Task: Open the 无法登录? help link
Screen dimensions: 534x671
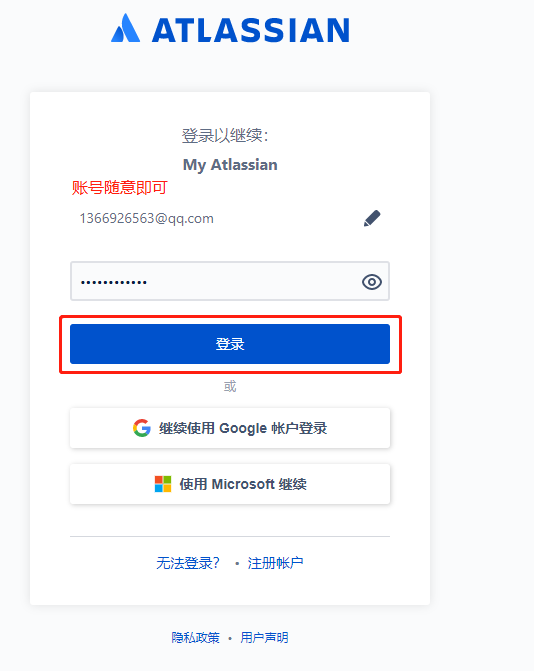Action: click(x=188, y=563)
